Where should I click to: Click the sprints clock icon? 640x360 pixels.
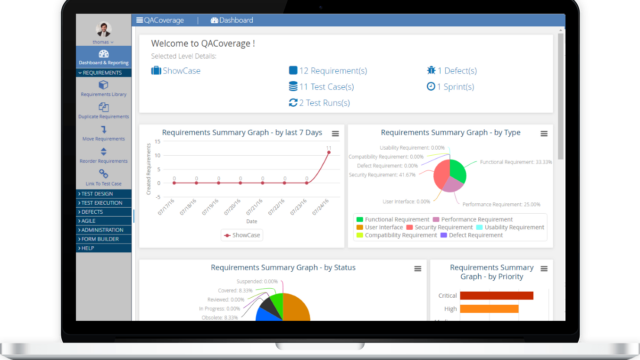pos(431,86)
